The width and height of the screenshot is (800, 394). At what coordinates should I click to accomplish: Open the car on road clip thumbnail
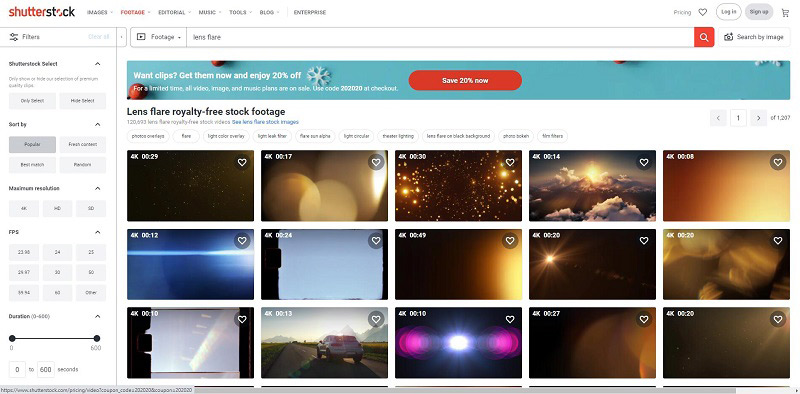(x=324, y=342)
